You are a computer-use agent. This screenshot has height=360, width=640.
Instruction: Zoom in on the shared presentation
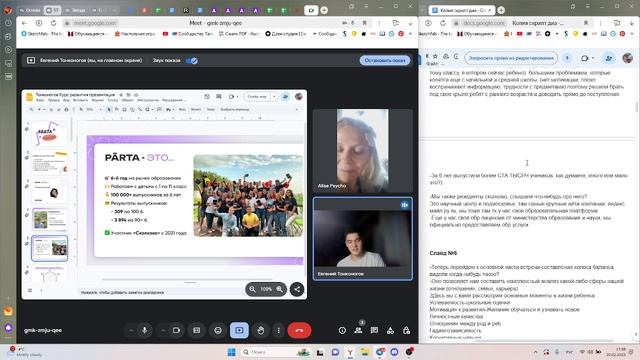pyautogui.click(x=280, y=289)
